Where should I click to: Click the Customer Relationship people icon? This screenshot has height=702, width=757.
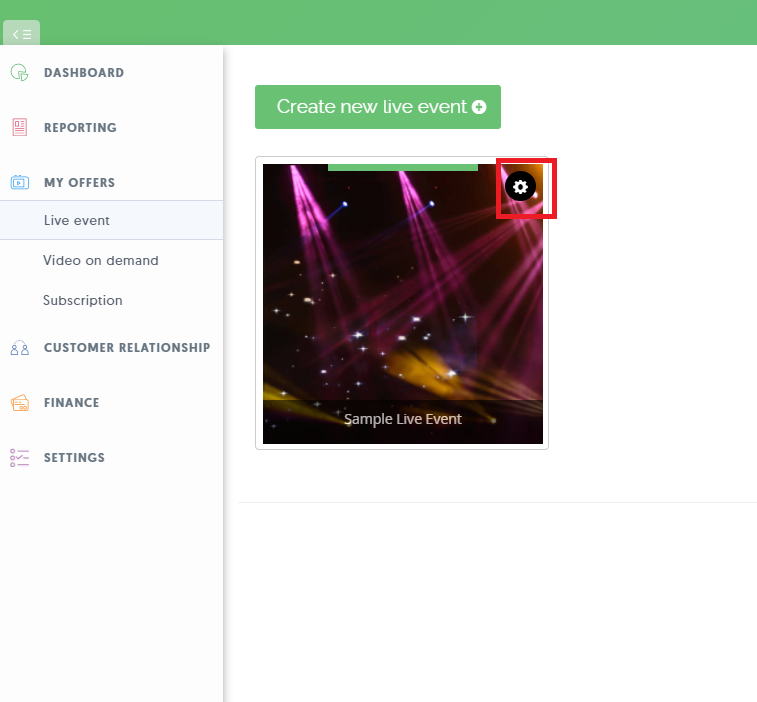[19, 348]
